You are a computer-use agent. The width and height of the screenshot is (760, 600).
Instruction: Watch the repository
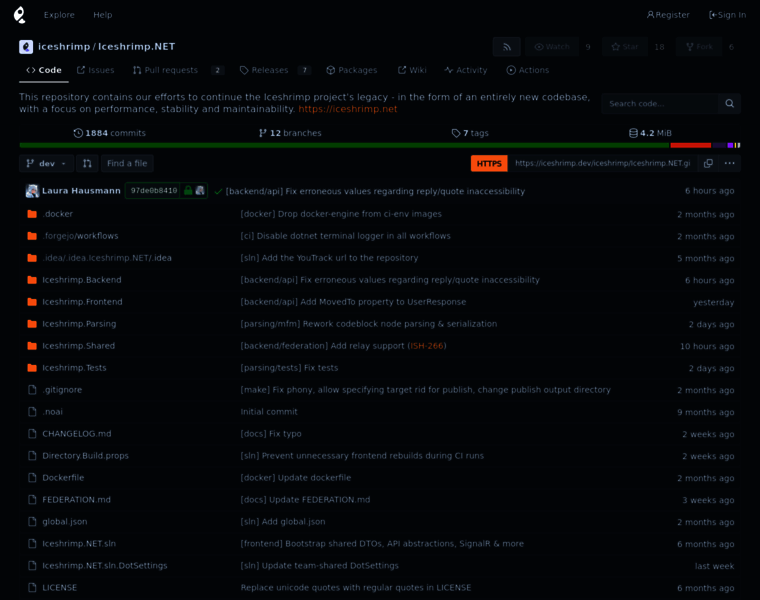(x=552, y=47)
